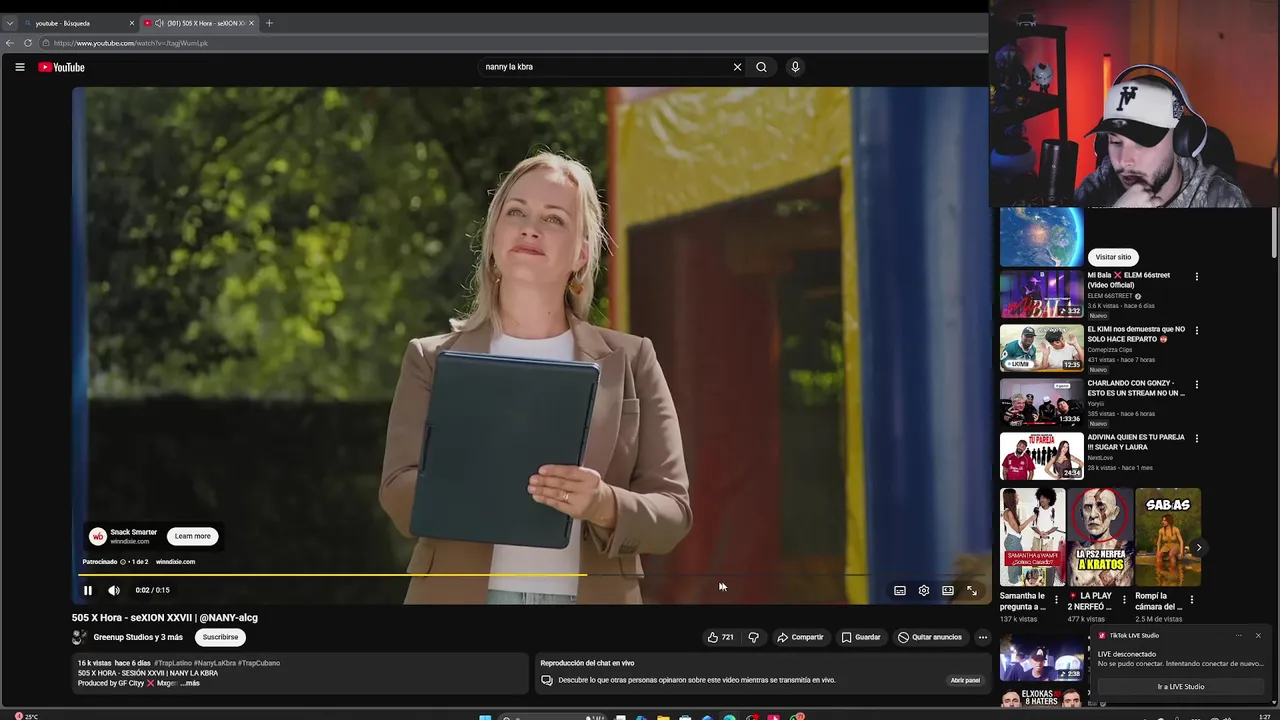Close the youtube - Búsqueda tab

pos(131,23)
